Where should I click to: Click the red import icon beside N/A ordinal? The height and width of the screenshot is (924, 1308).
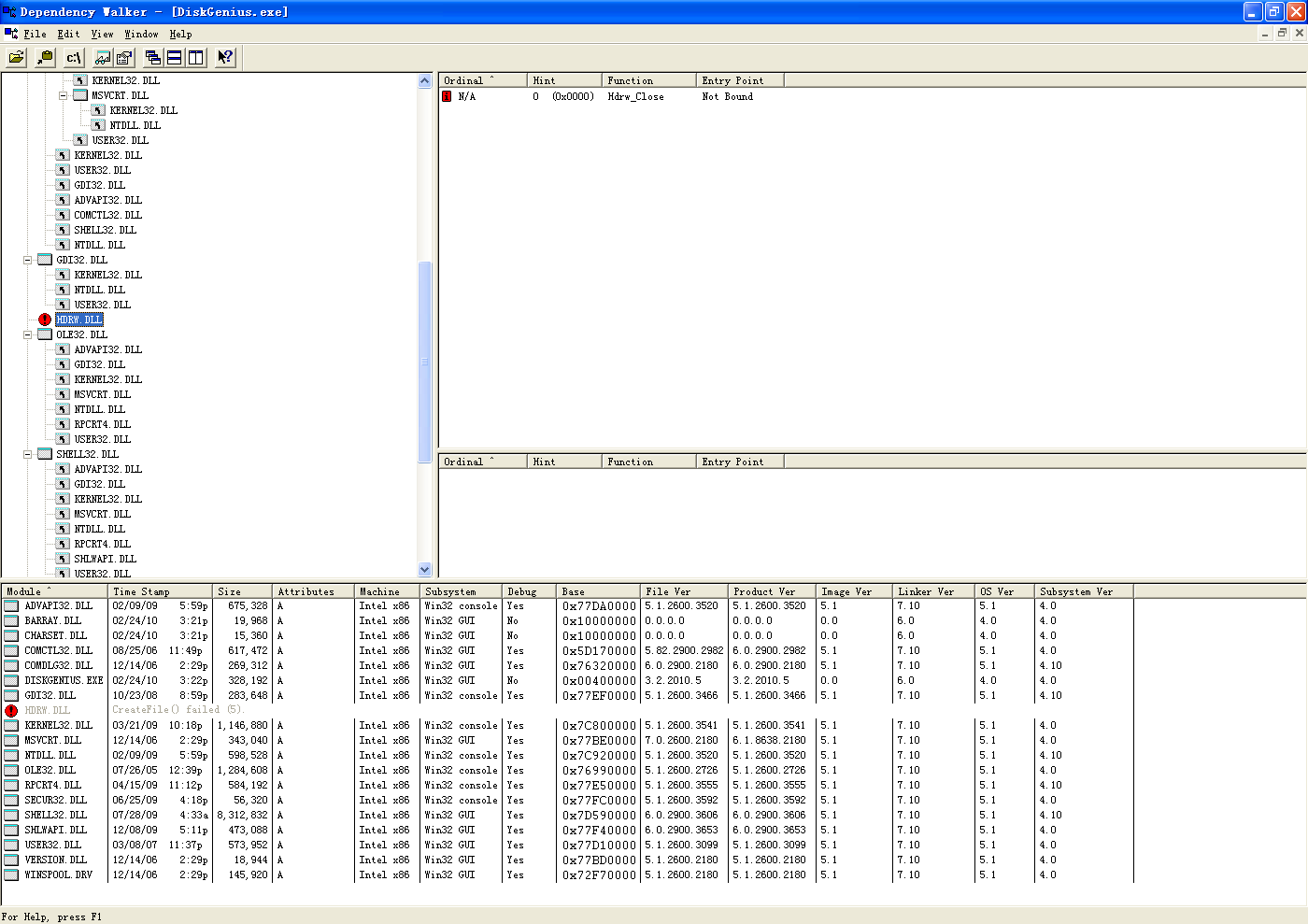(447, 96)
